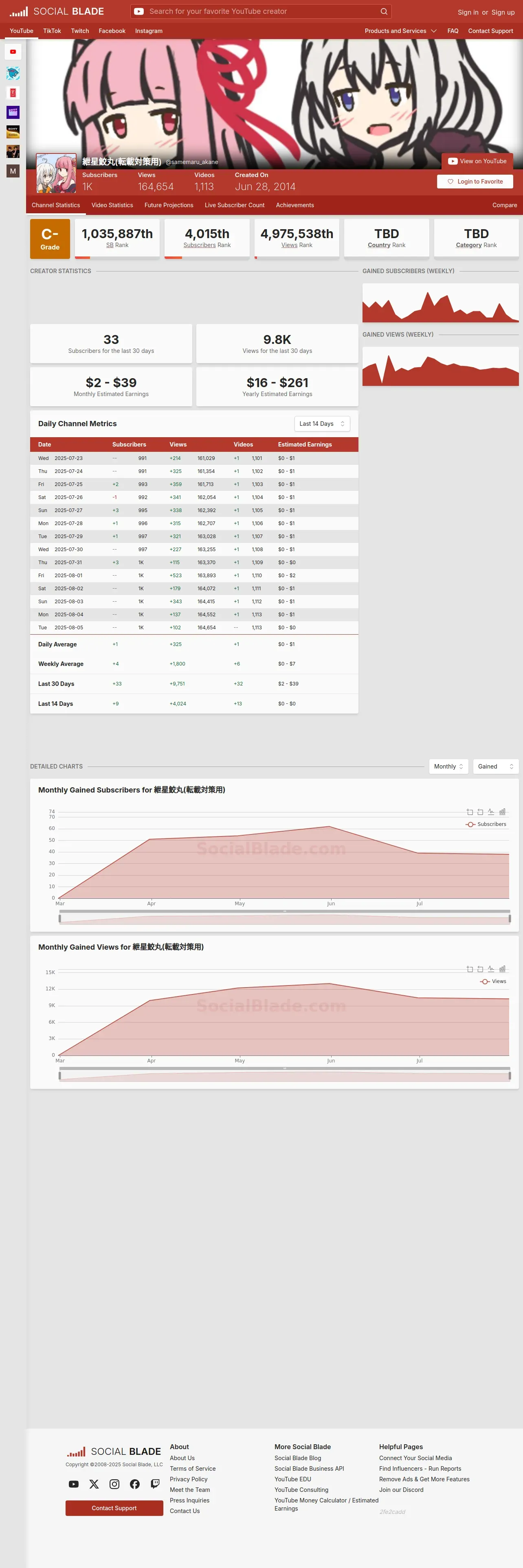Screen dimensions: 523x1568
Task: Open the footer YouTube social icon
Action: pyautogui.click(x=74, y=1484)
